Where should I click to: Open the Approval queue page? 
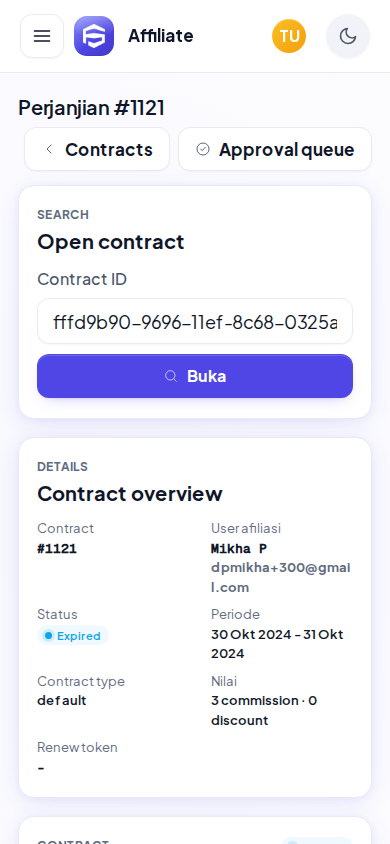pyautogui.click(x=275, y=149)
